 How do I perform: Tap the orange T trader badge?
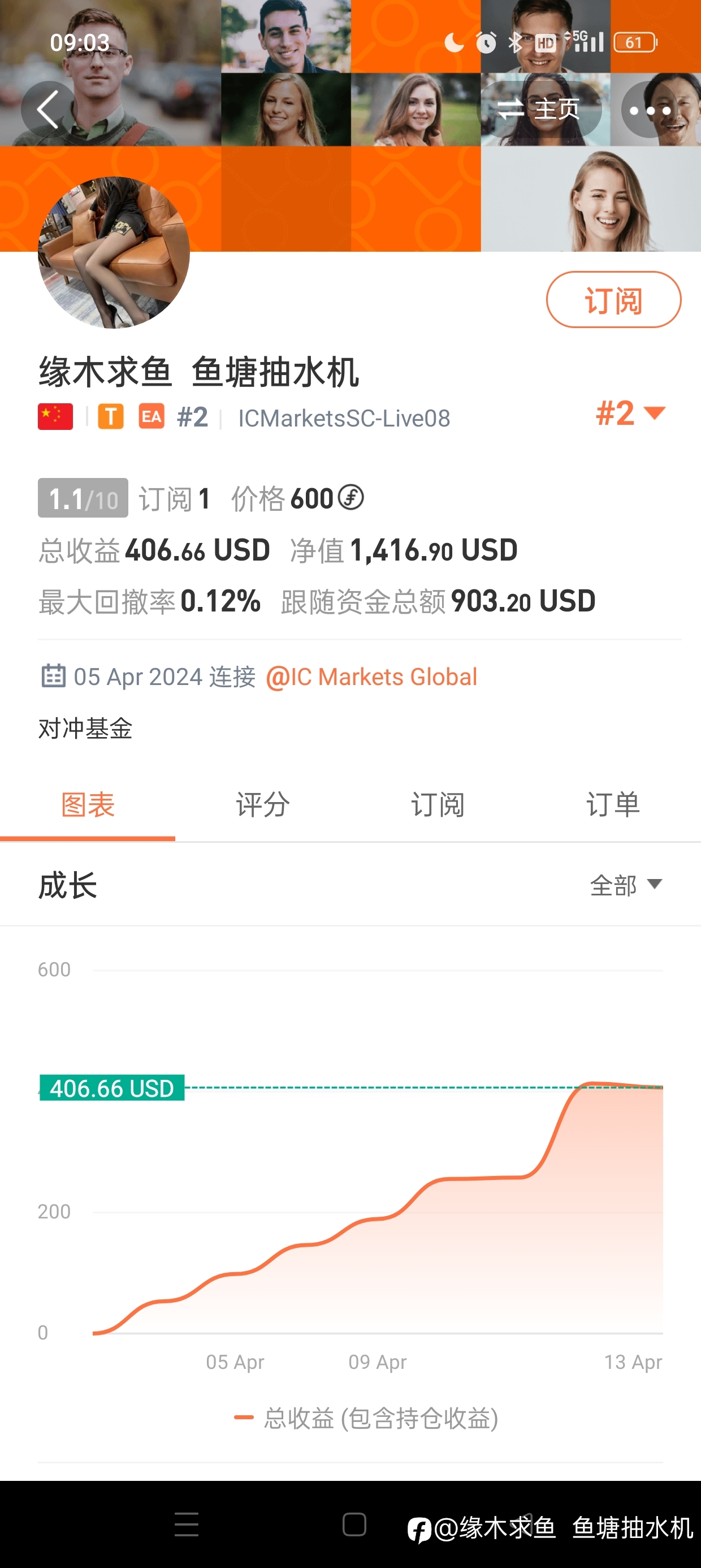tap(111, 417)
